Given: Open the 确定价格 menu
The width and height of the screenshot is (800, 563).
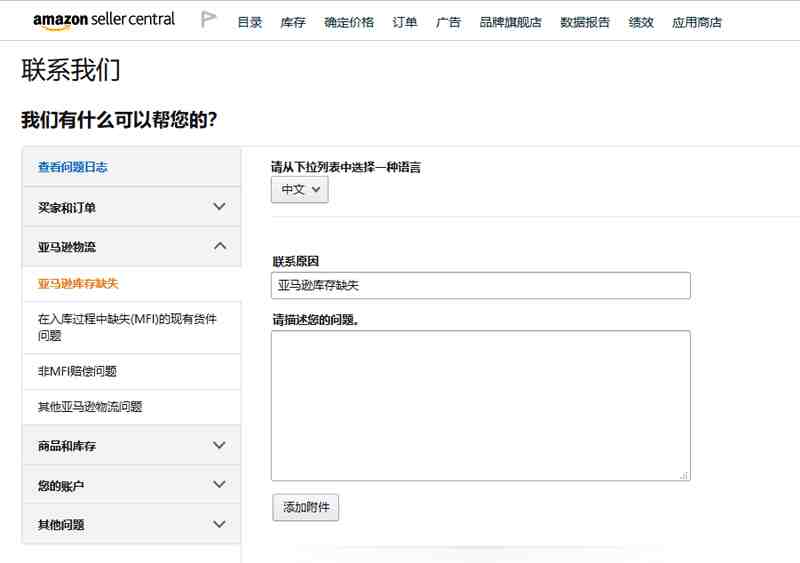Looking at the screenshot, I should (349, 22).
